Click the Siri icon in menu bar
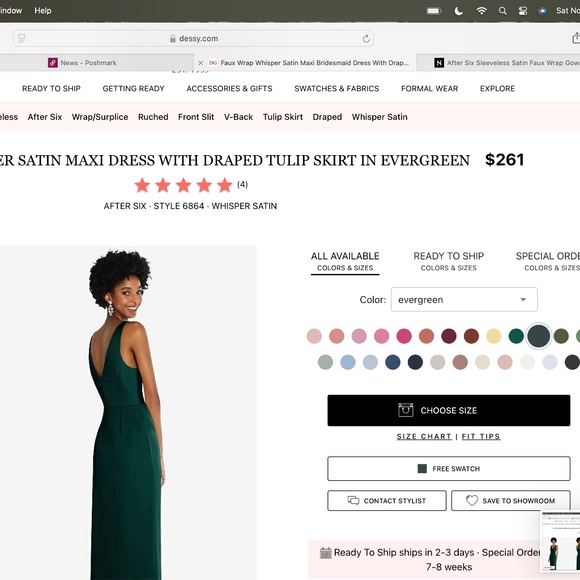Screen dimensions: 580x580 pos(542,11)
